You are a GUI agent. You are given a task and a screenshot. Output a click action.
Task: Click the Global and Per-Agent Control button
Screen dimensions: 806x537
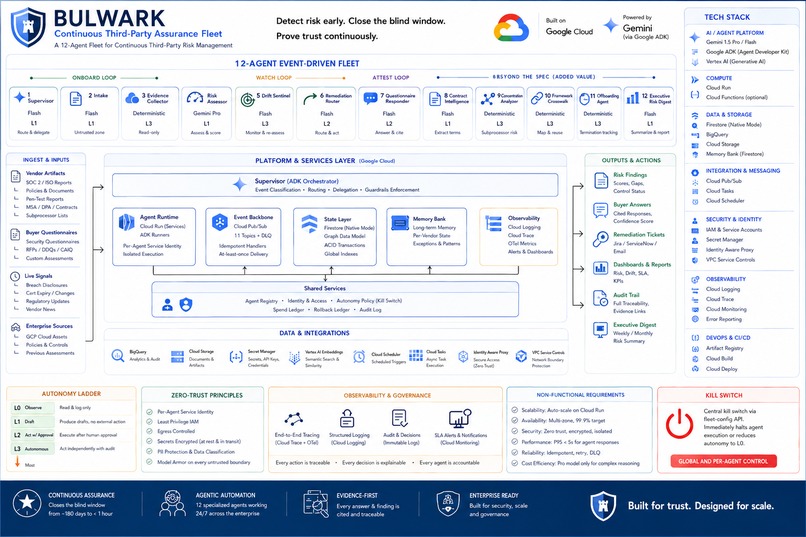coord(723,461)
